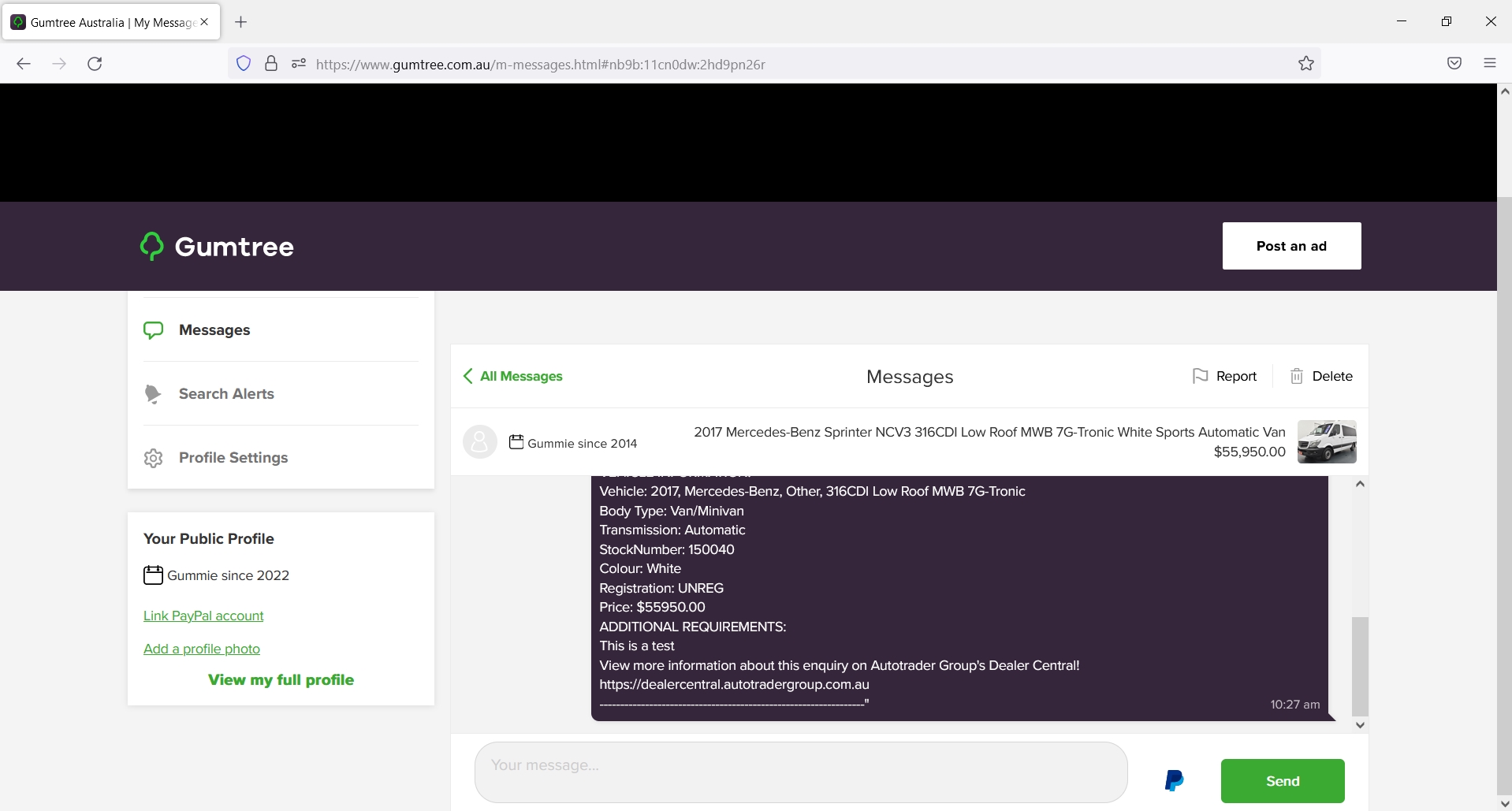Open Search Alerts via the bell icon

pyautogui.click(x=152, y=394)
